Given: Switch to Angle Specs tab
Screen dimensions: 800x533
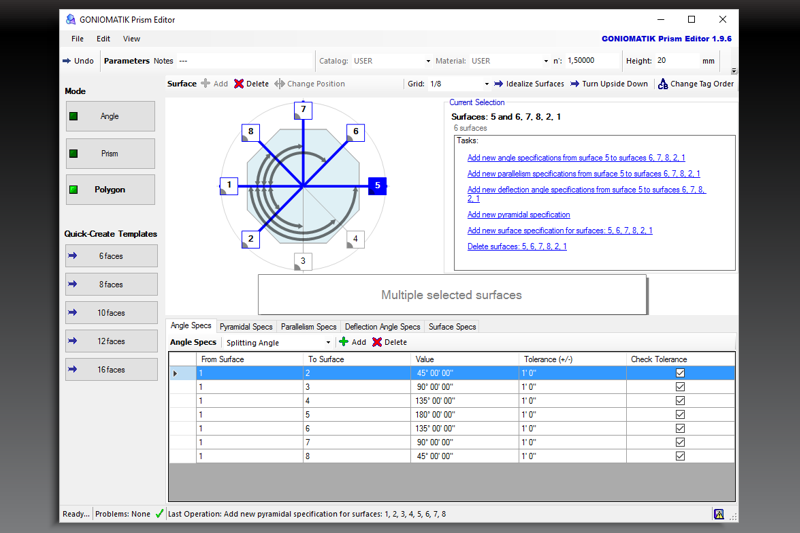Looking at the screenshot, I should tap(191, 325).
